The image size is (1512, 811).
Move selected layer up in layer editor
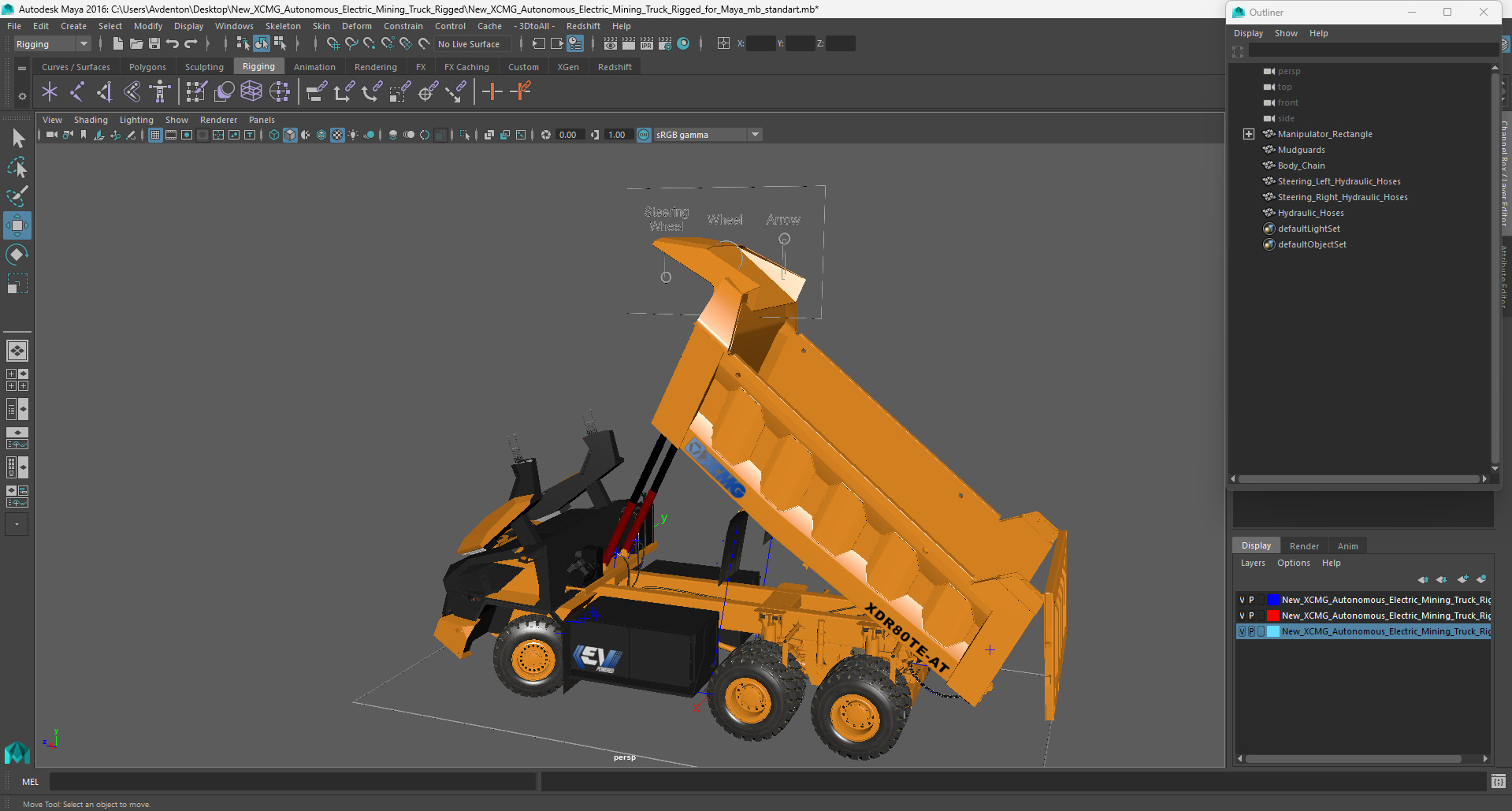point(1423,579)
